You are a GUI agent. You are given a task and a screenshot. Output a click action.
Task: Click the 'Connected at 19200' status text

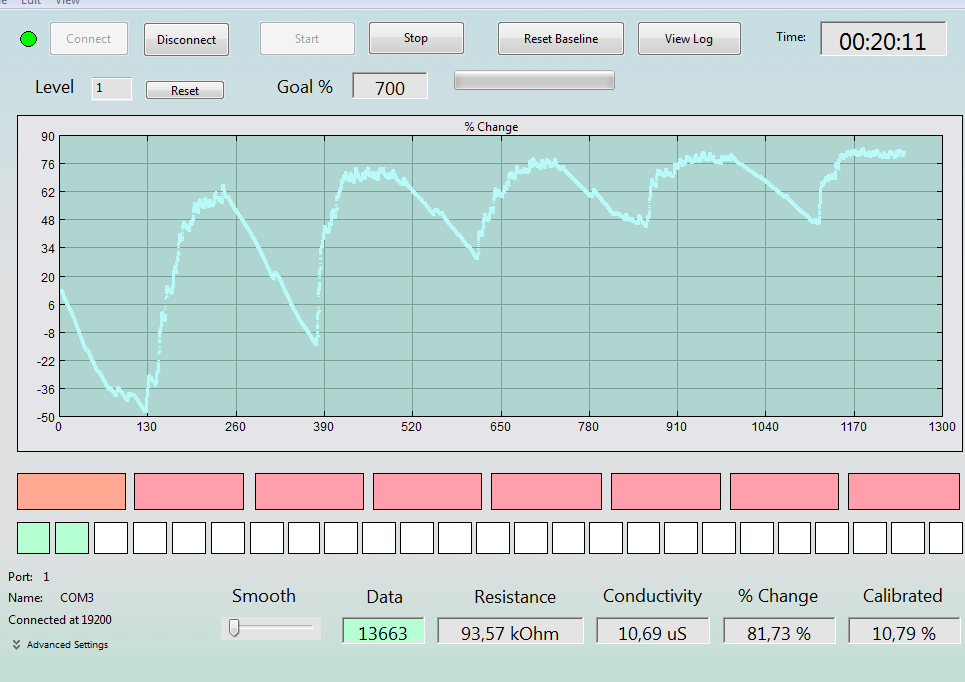click(x=60, y=620)
